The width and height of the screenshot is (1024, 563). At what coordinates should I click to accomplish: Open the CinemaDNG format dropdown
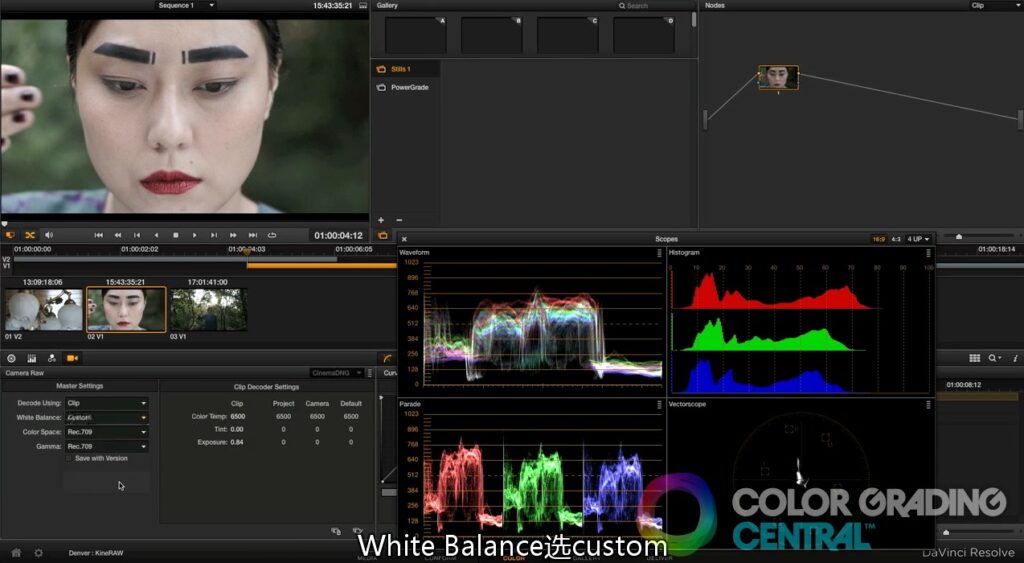tap(336, 373)
